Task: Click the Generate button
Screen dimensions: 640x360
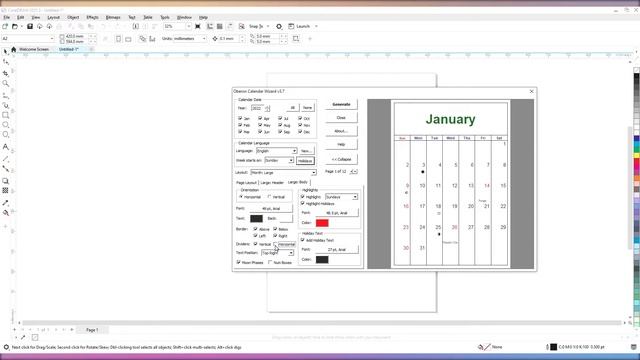Action: tap(341, 104)
